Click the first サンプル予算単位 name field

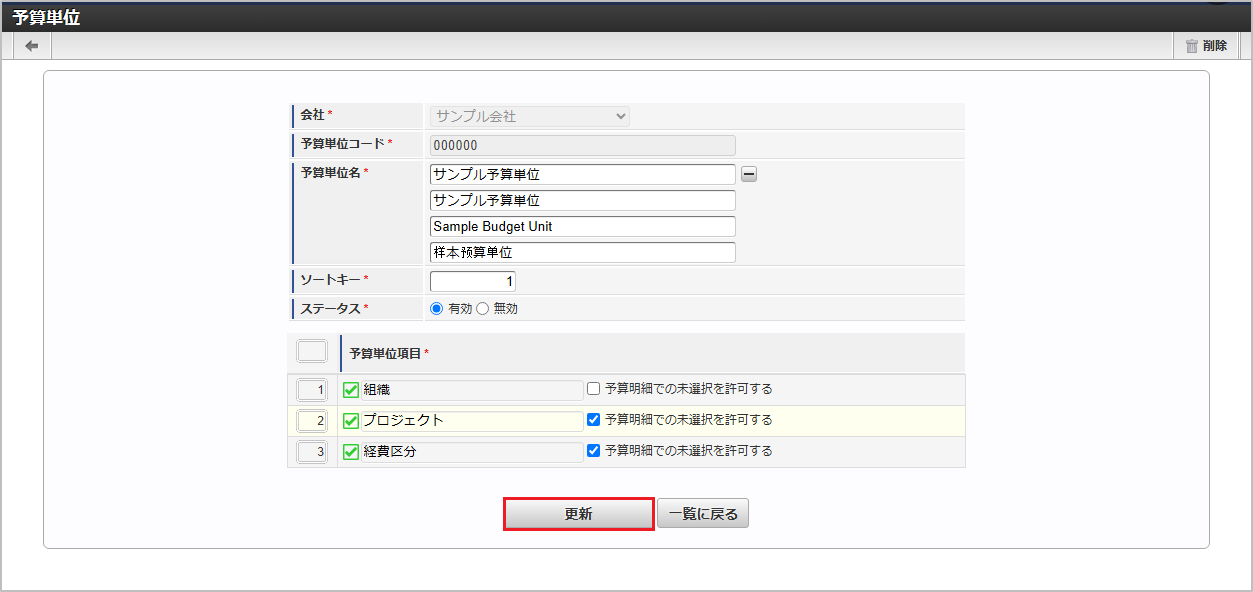point(583,174)
